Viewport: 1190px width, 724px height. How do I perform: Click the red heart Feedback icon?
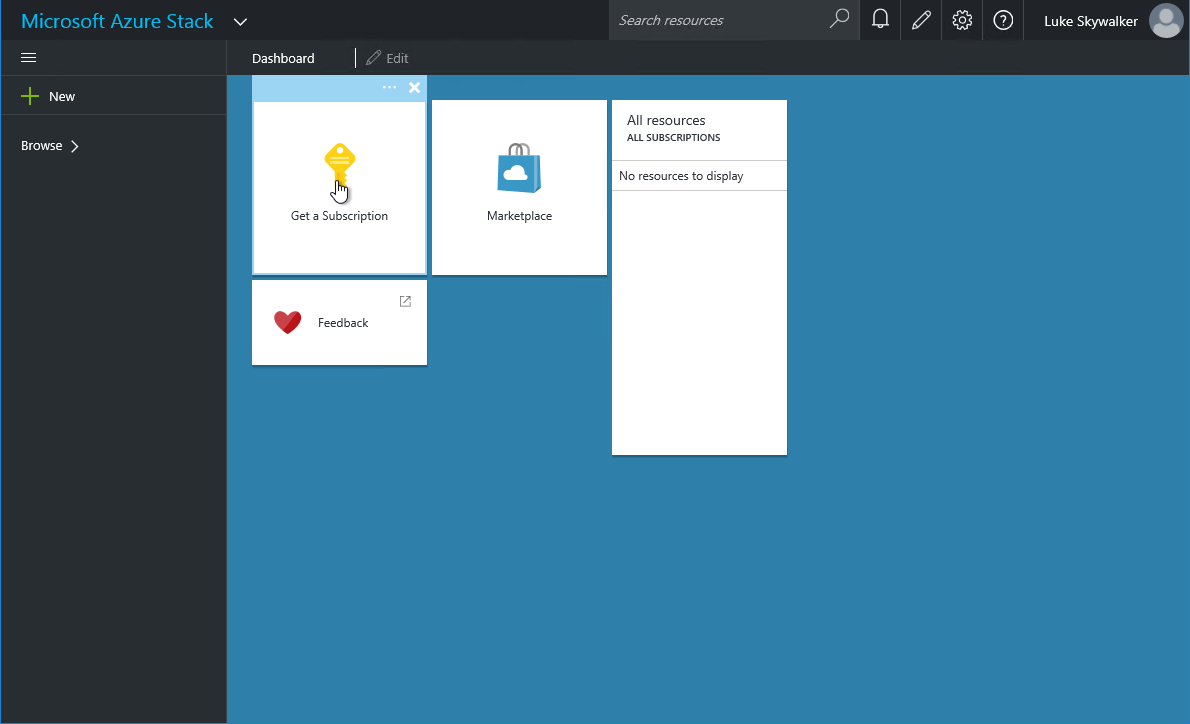click(288, 323)
